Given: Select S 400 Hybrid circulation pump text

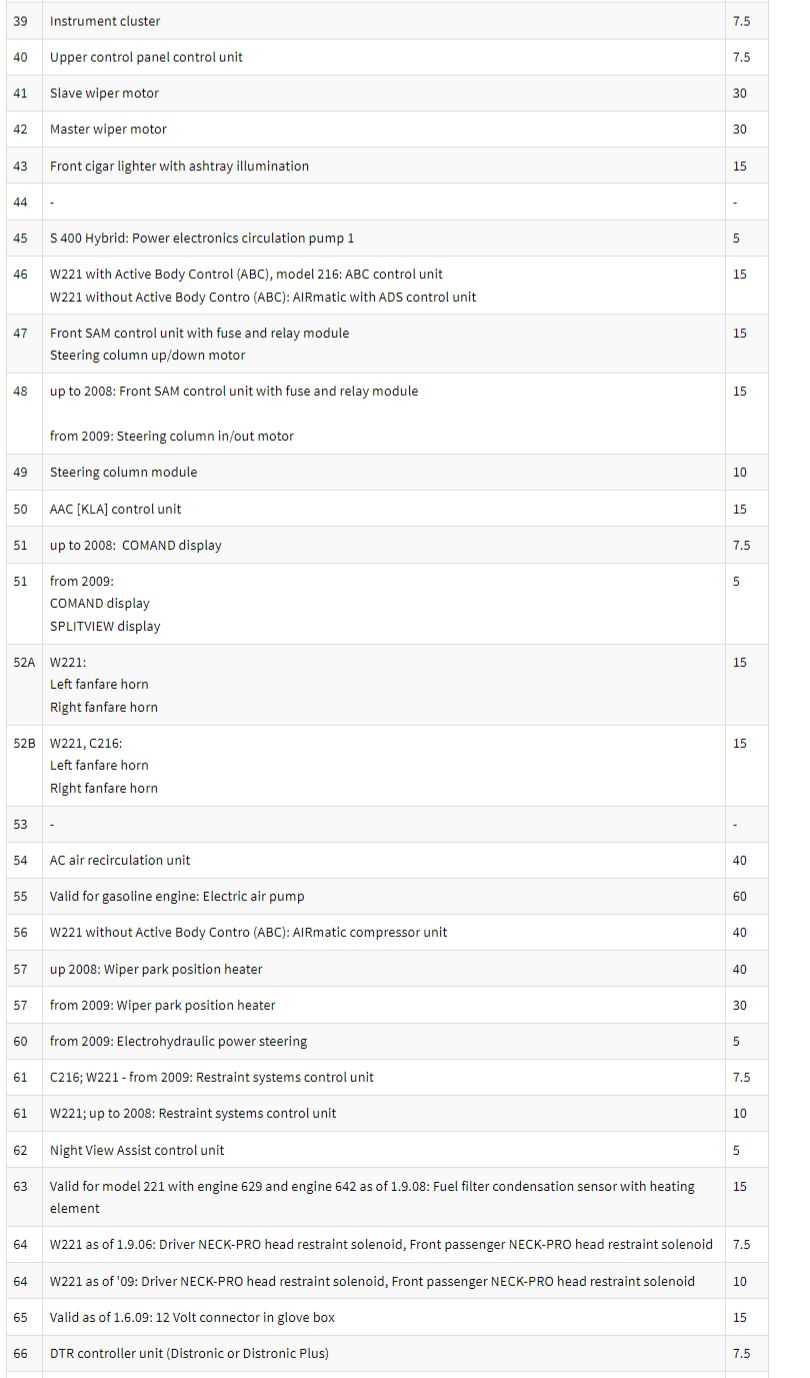Looking at the screenshot, I should click(x=202, y=238).
